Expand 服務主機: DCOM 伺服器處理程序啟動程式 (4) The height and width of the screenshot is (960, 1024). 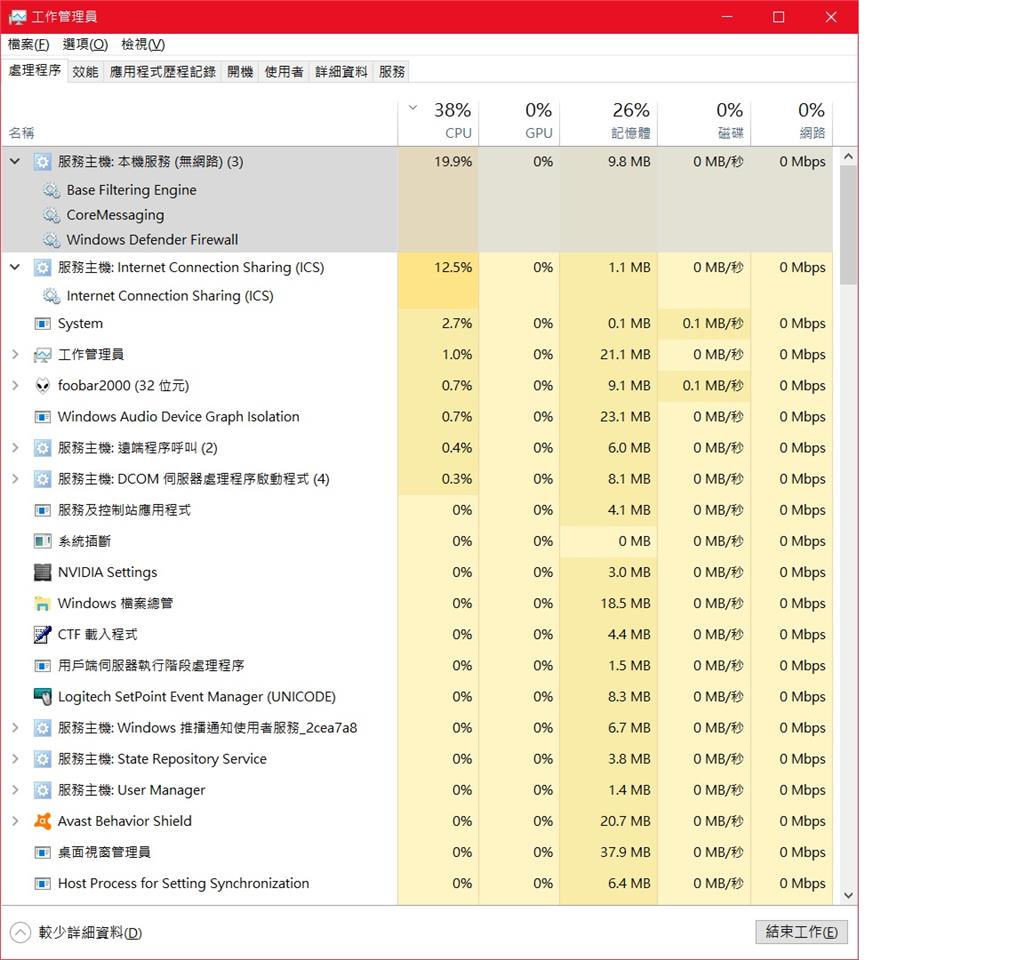tap(15, 479)
